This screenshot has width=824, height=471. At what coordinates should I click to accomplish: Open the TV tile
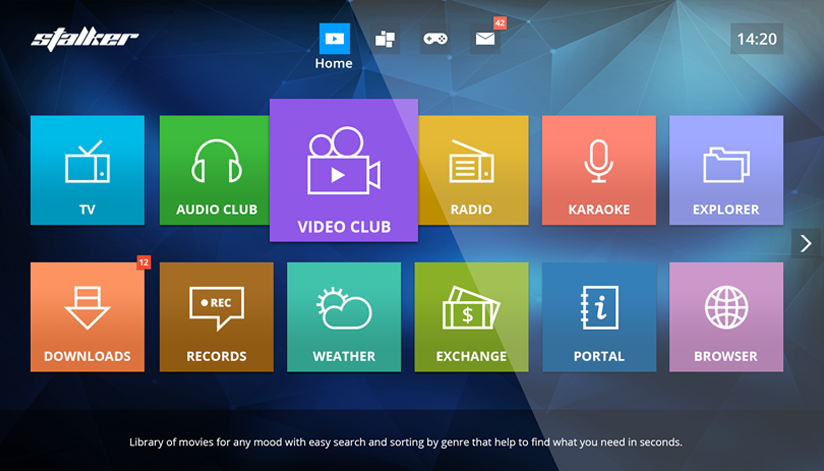click(87, 170)
